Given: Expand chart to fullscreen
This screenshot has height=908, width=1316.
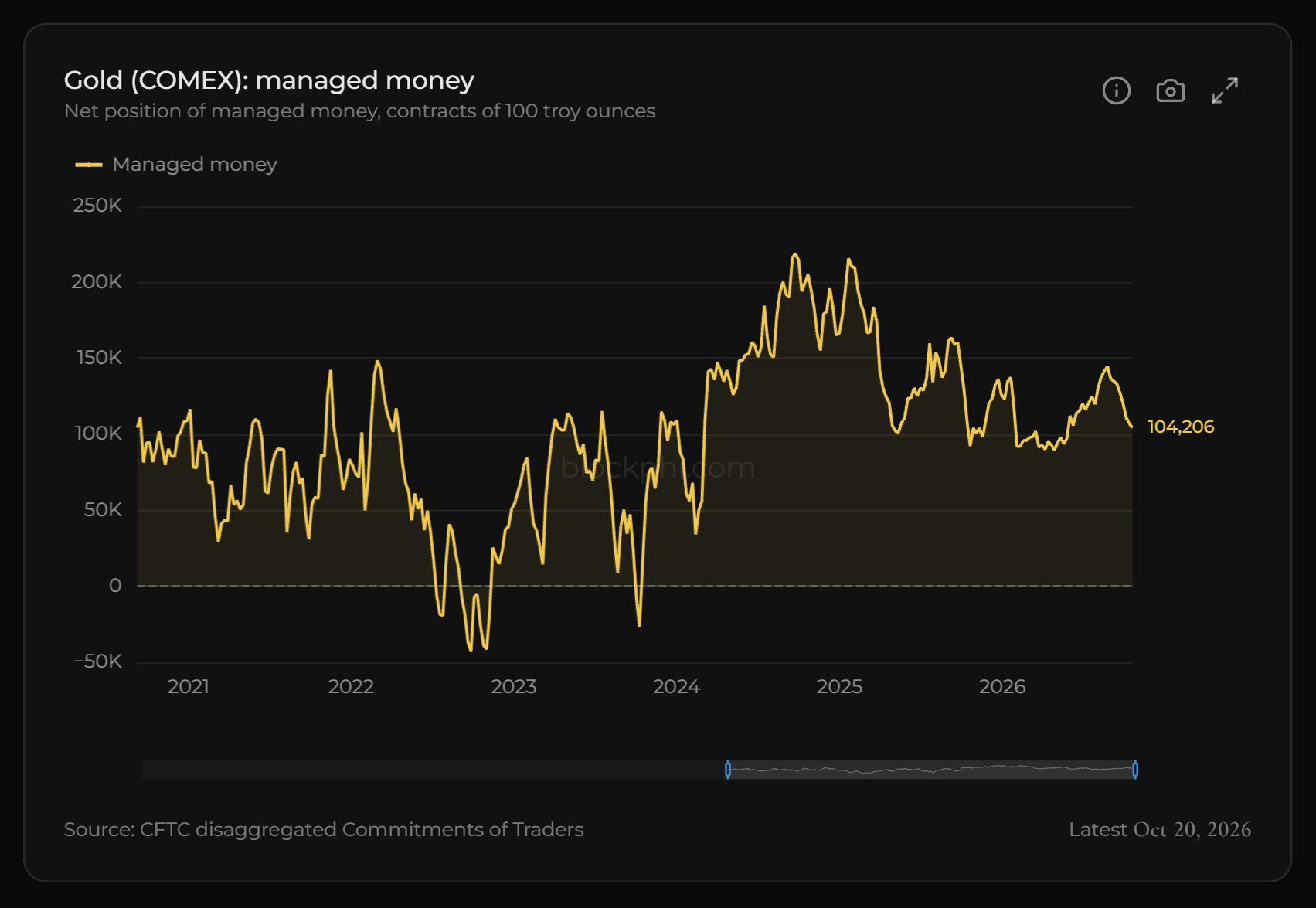Looking at the screenshot, I should [1225, 90].
